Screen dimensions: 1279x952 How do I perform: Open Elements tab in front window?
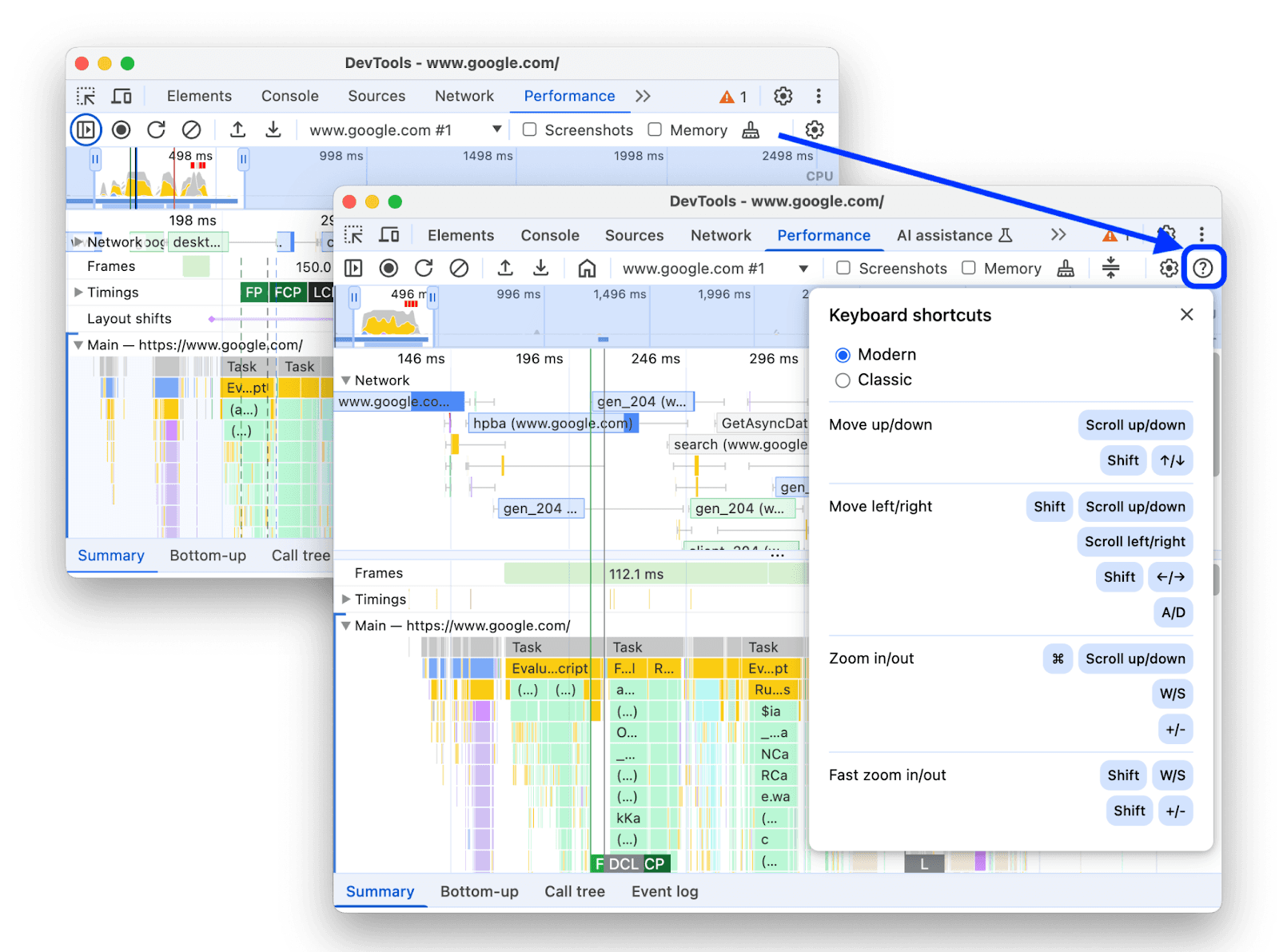(x=460, y=235)
